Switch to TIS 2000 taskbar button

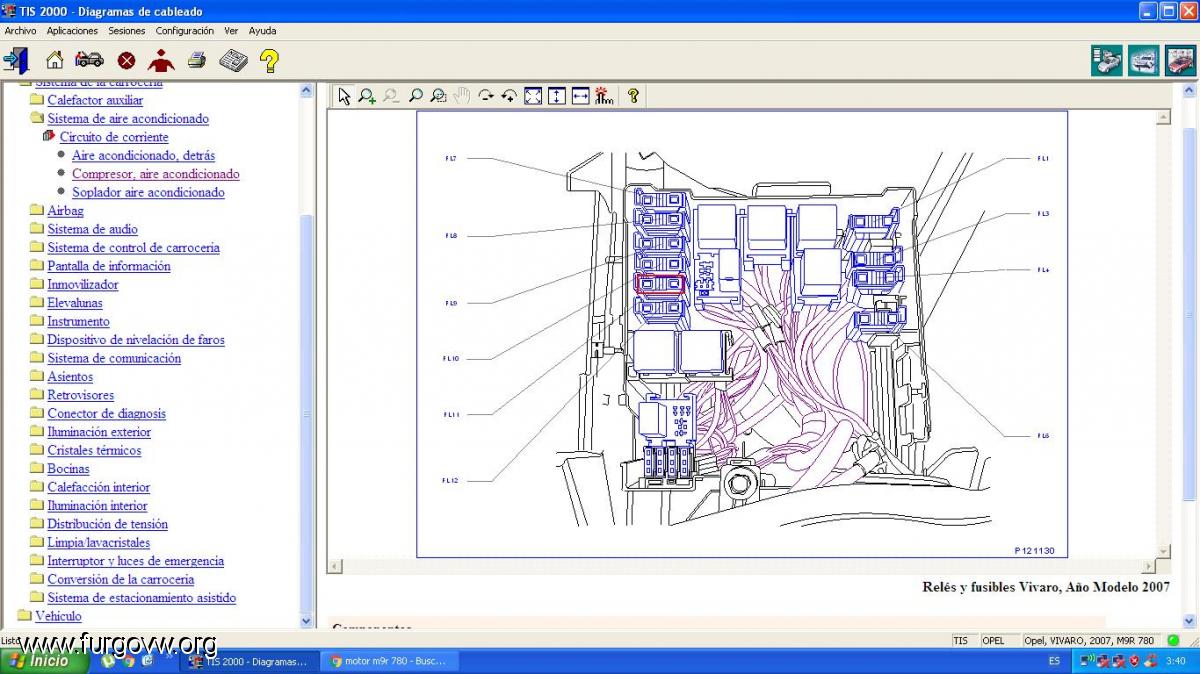point(250,661)
